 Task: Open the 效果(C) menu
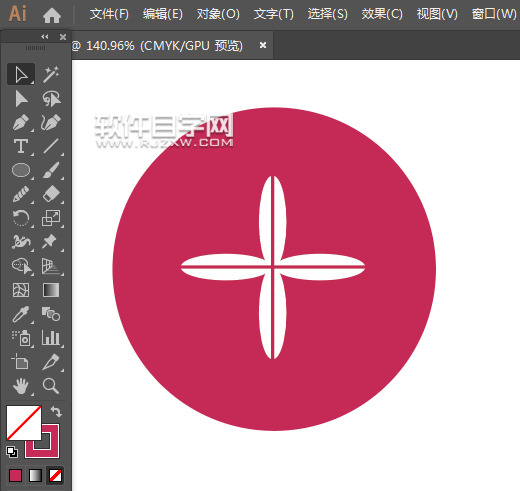tap(382, 14)
